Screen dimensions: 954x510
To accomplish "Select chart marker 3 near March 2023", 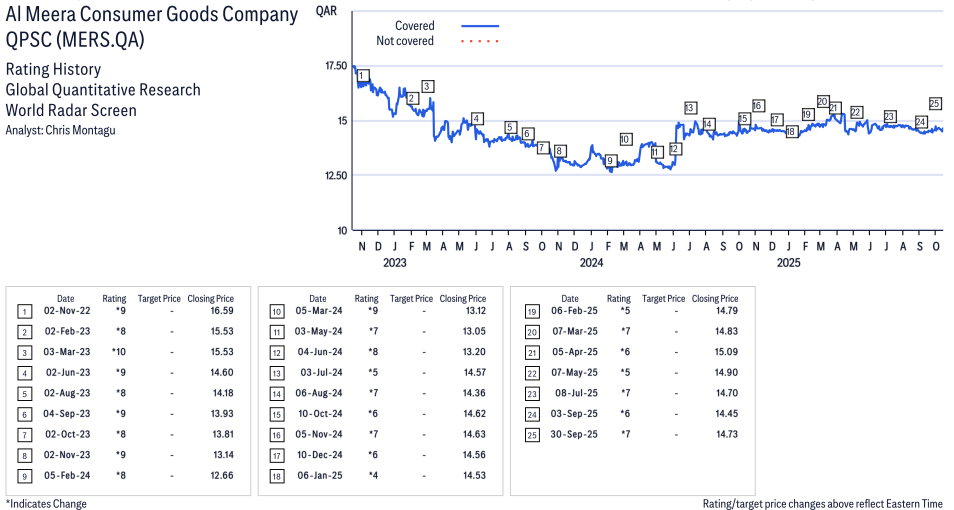I will pyautogui.click(x=427, y=86).
